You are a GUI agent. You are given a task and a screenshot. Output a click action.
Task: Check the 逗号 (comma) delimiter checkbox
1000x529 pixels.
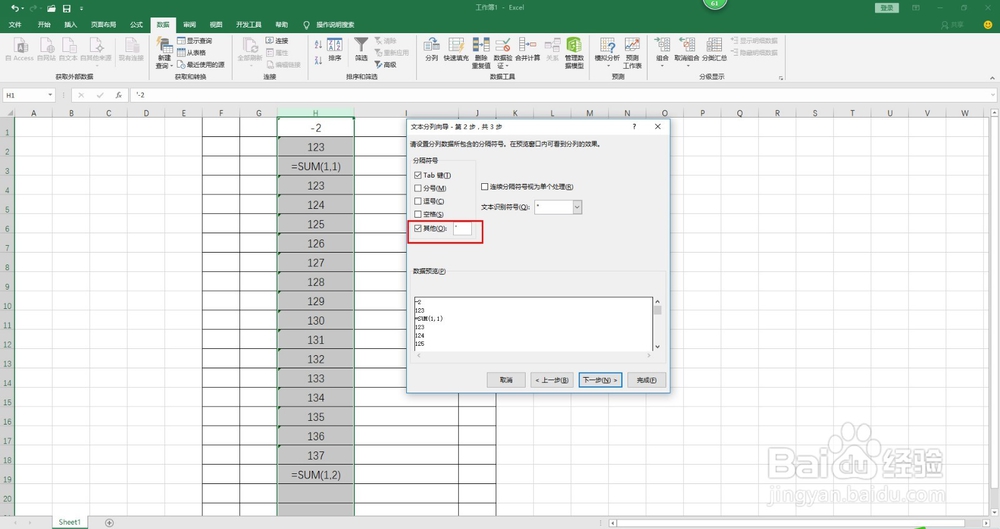[x=418, y=201]
